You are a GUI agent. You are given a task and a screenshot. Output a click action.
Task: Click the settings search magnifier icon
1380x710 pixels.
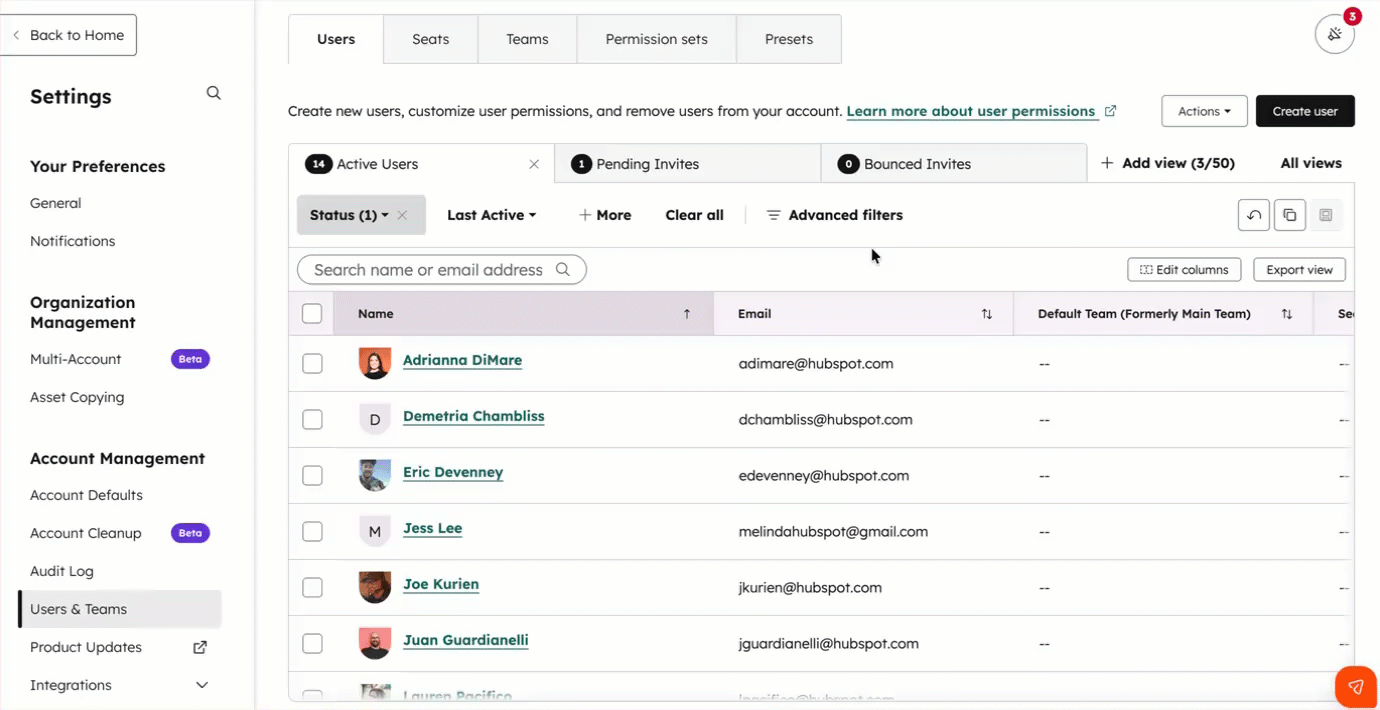(213, 93)
